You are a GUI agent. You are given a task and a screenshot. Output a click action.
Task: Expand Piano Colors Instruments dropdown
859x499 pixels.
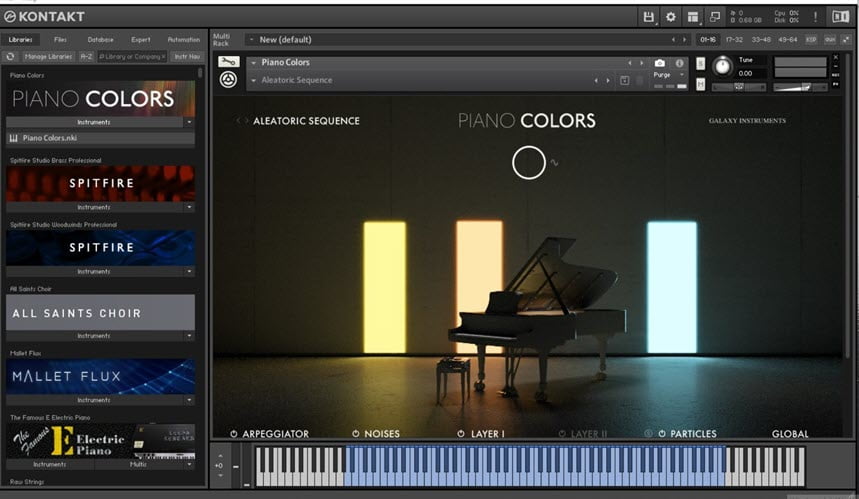pyautogui.click(x=189, y=122)
